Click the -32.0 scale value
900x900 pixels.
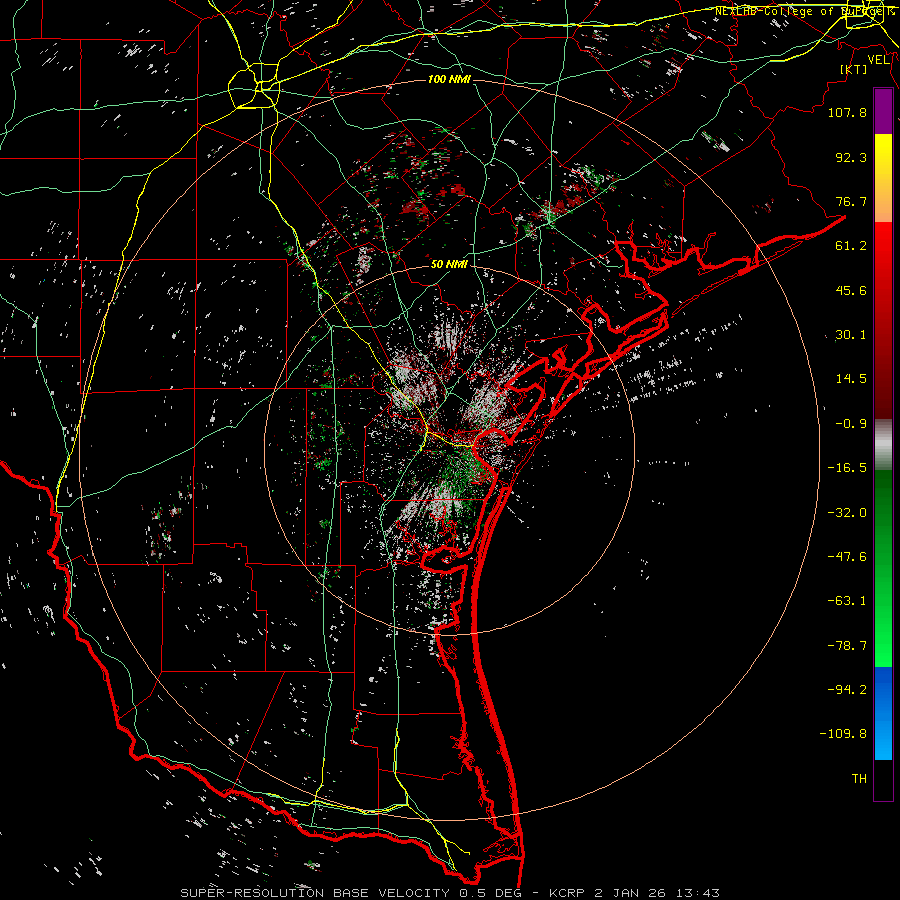(847, 512)
